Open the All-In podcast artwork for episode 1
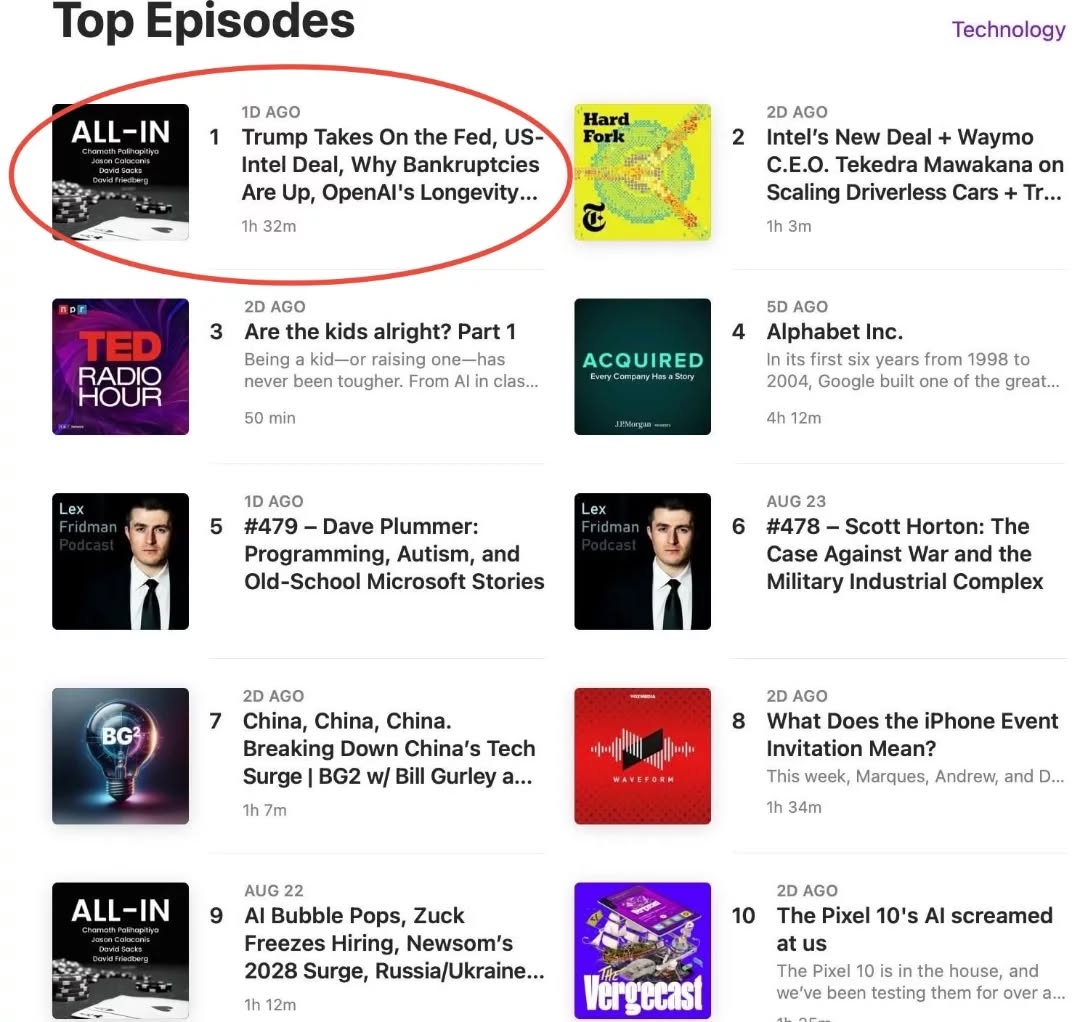Screen dimensions: 1080x1022 121,171
